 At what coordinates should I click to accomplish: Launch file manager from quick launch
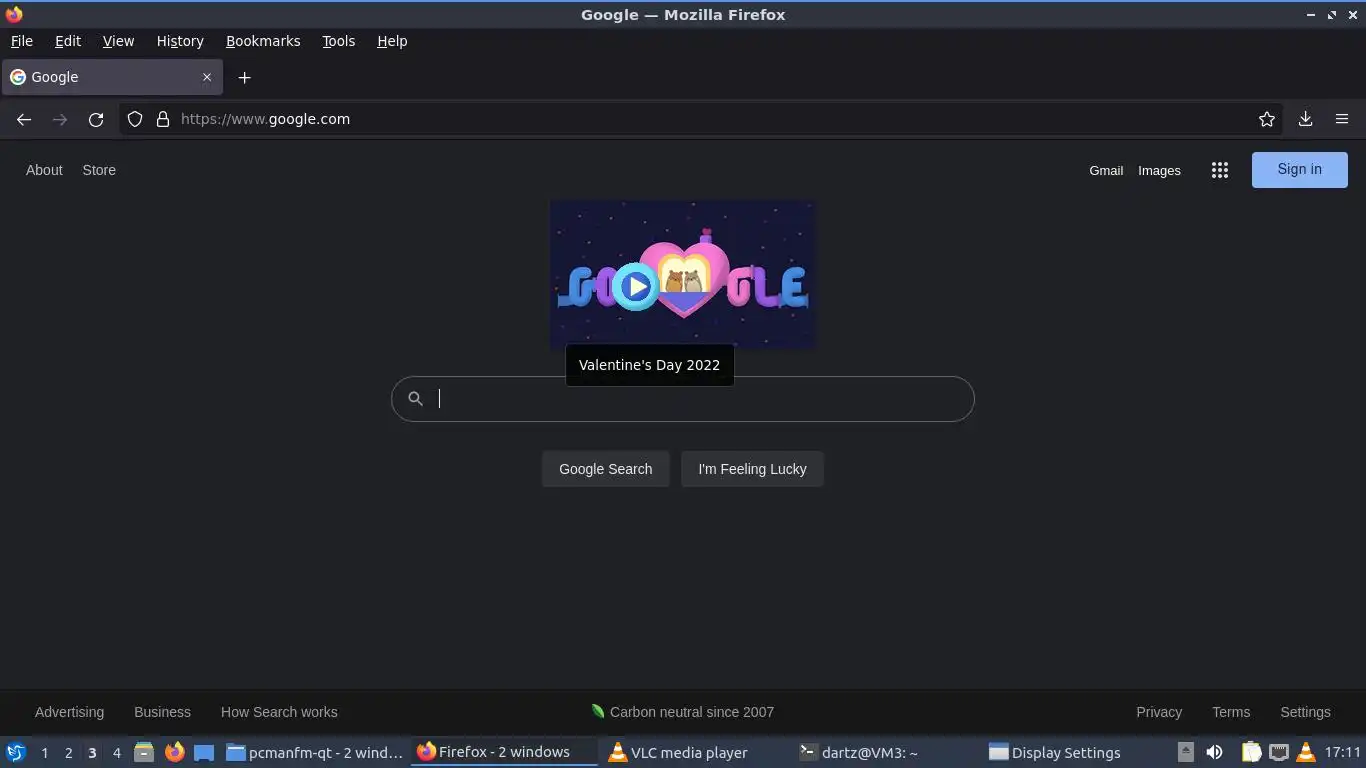144,752
